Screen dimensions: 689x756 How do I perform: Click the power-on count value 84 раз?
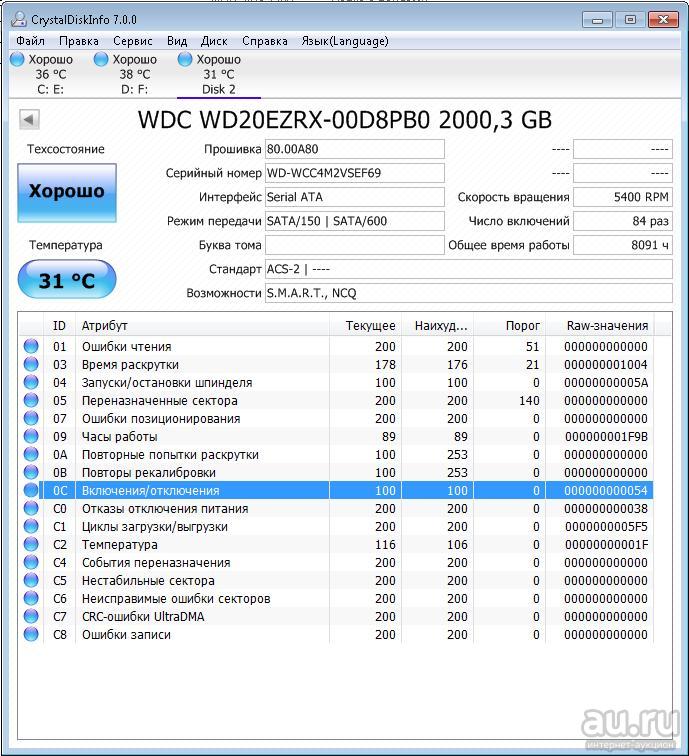point(622,221)
